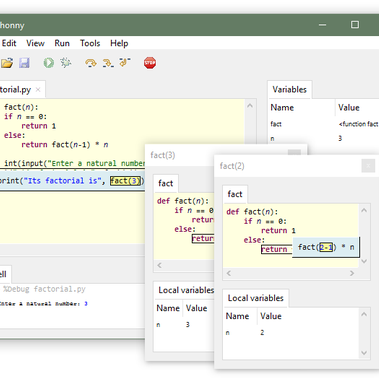Click right arrow of fact(2) horizontal scrollbar

coord(352,273)
